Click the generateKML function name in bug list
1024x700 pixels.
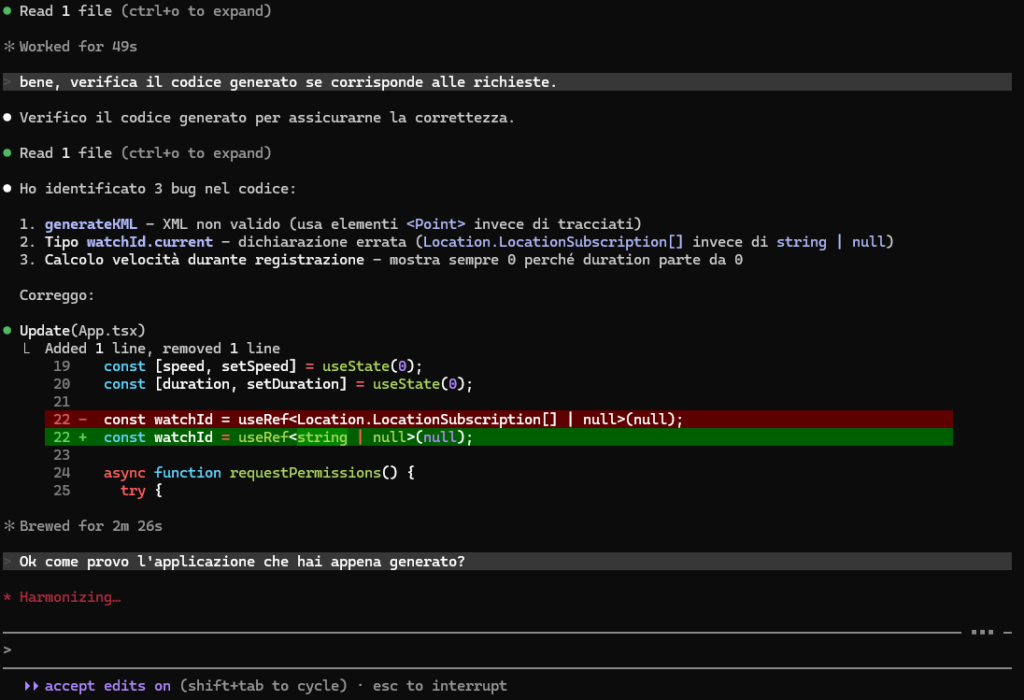(x=90, y=224)
